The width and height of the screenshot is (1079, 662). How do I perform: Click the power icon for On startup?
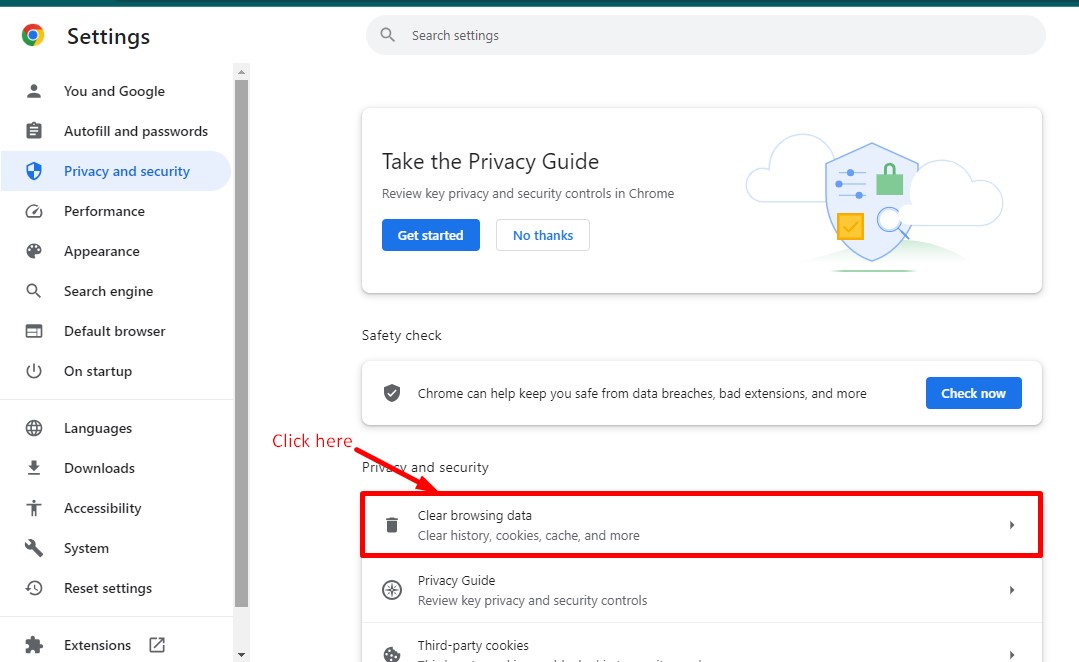point(34,371)
